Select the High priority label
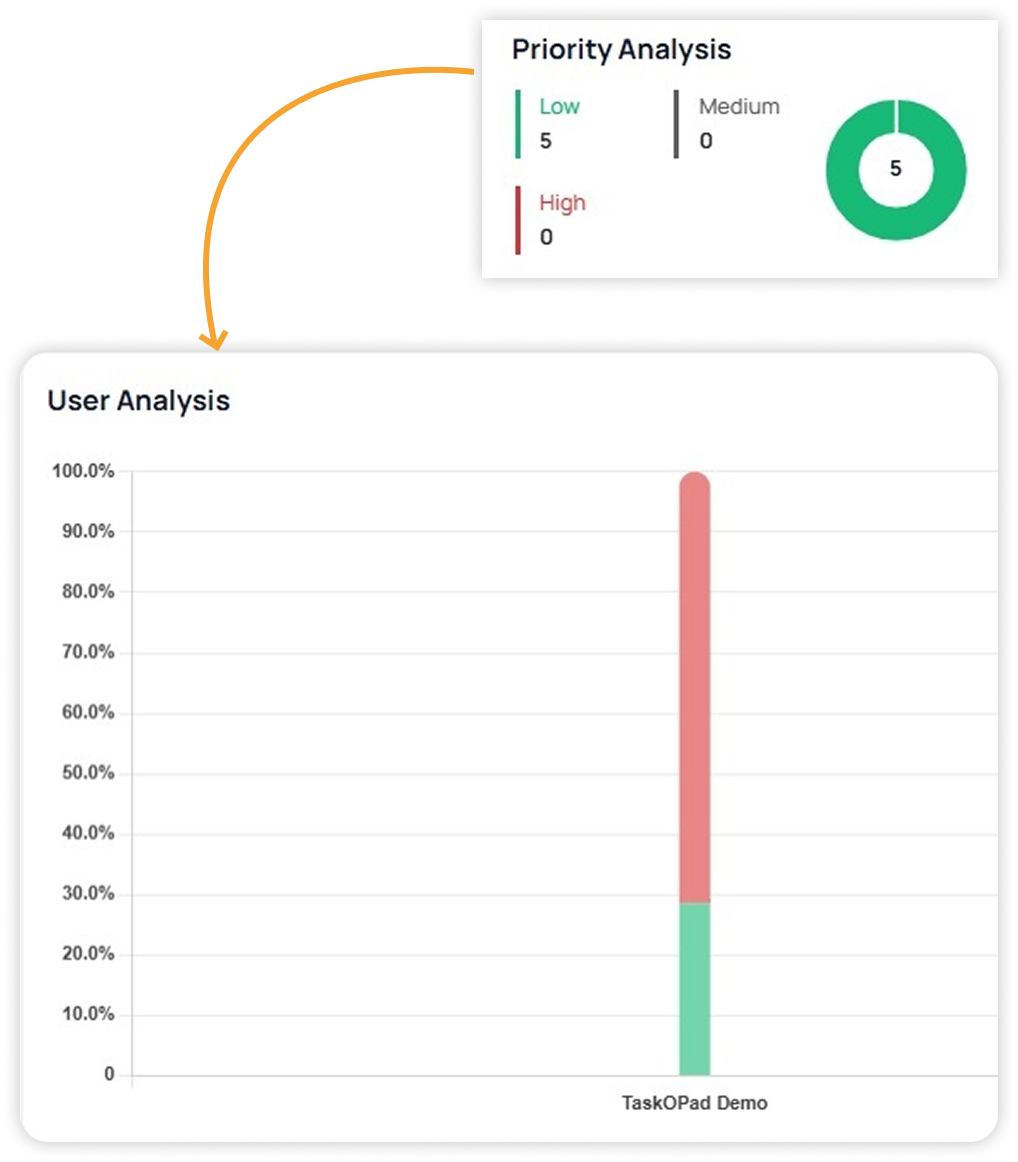The width and height of the screenshot is (1018, 1162). (x=562, y=203)
